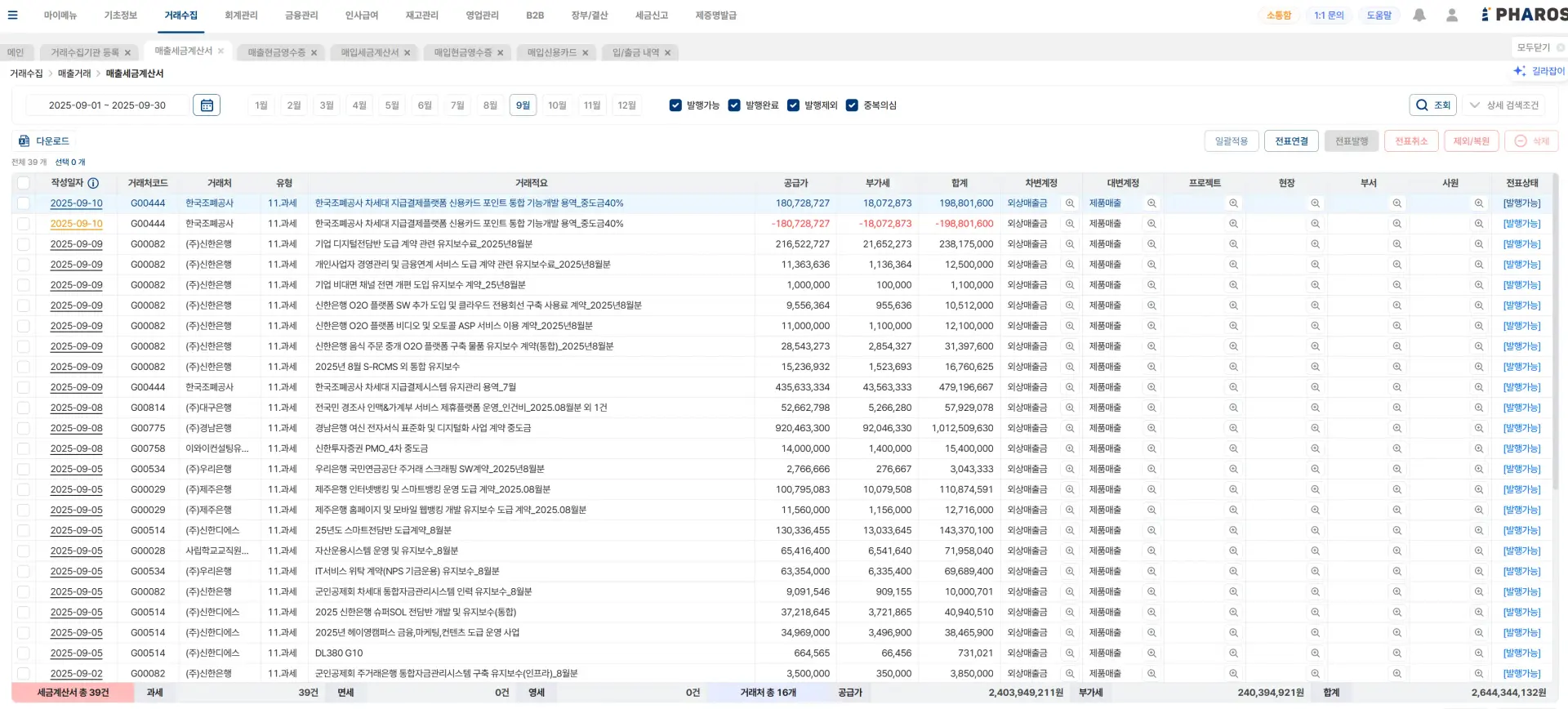Toggle the 중복의심 checkbox
This screenshot has width=1568, height=709.
click(852, 105)
